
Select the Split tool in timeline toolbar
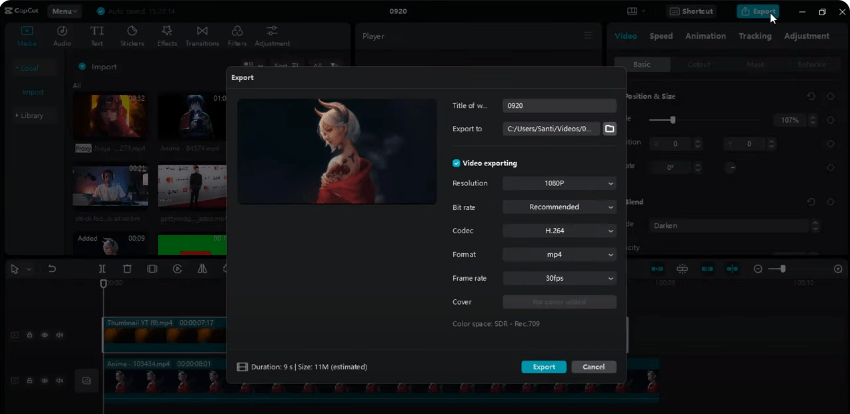click(x=102, y=269)
